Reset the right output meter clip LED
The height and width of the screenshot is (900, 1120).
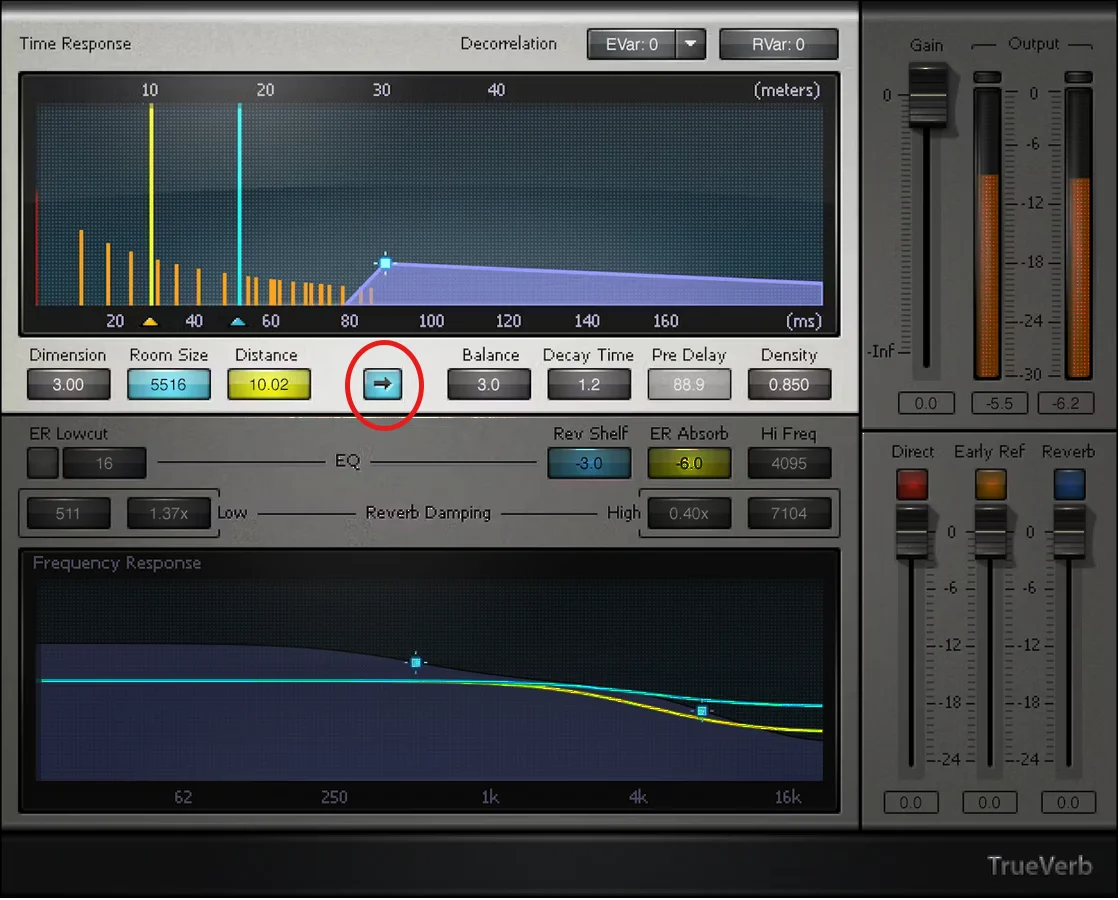(x=1079, y=76)
